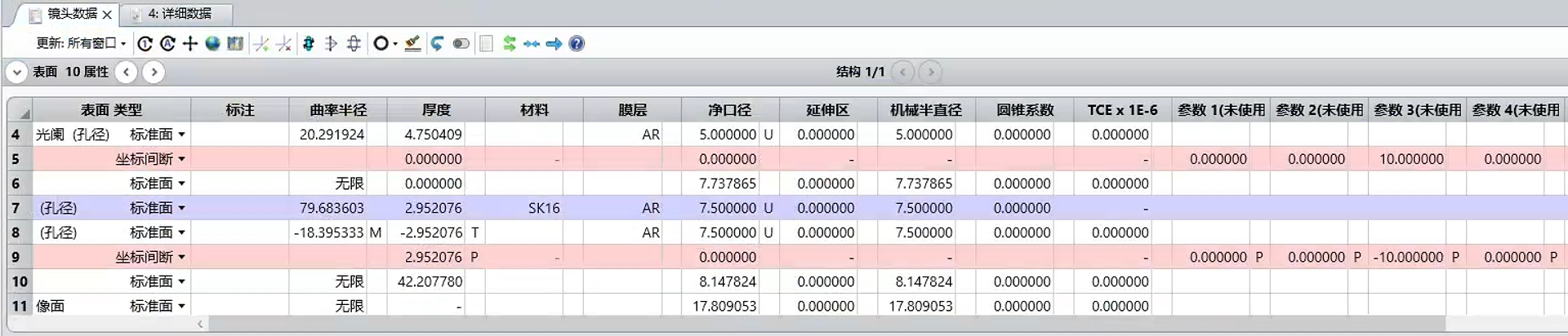The height and width of the screenshot is (336, 1568).
Task: Click the 曲率半径 column header
Action: tap(338, 110)
